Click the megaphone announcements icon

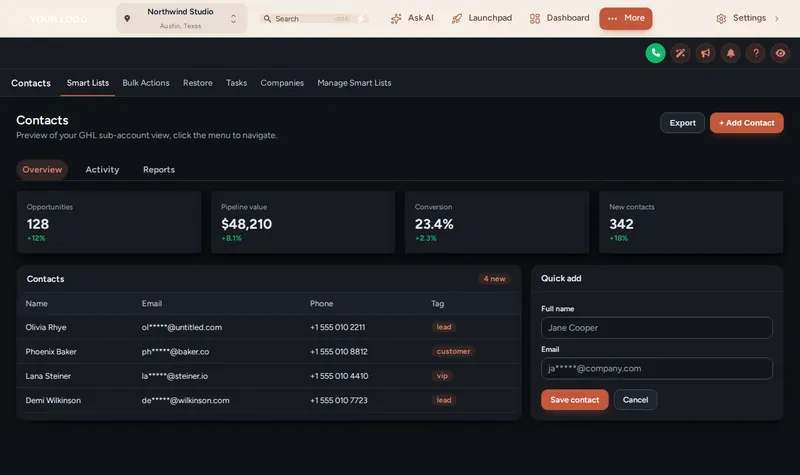click(705, 53)
